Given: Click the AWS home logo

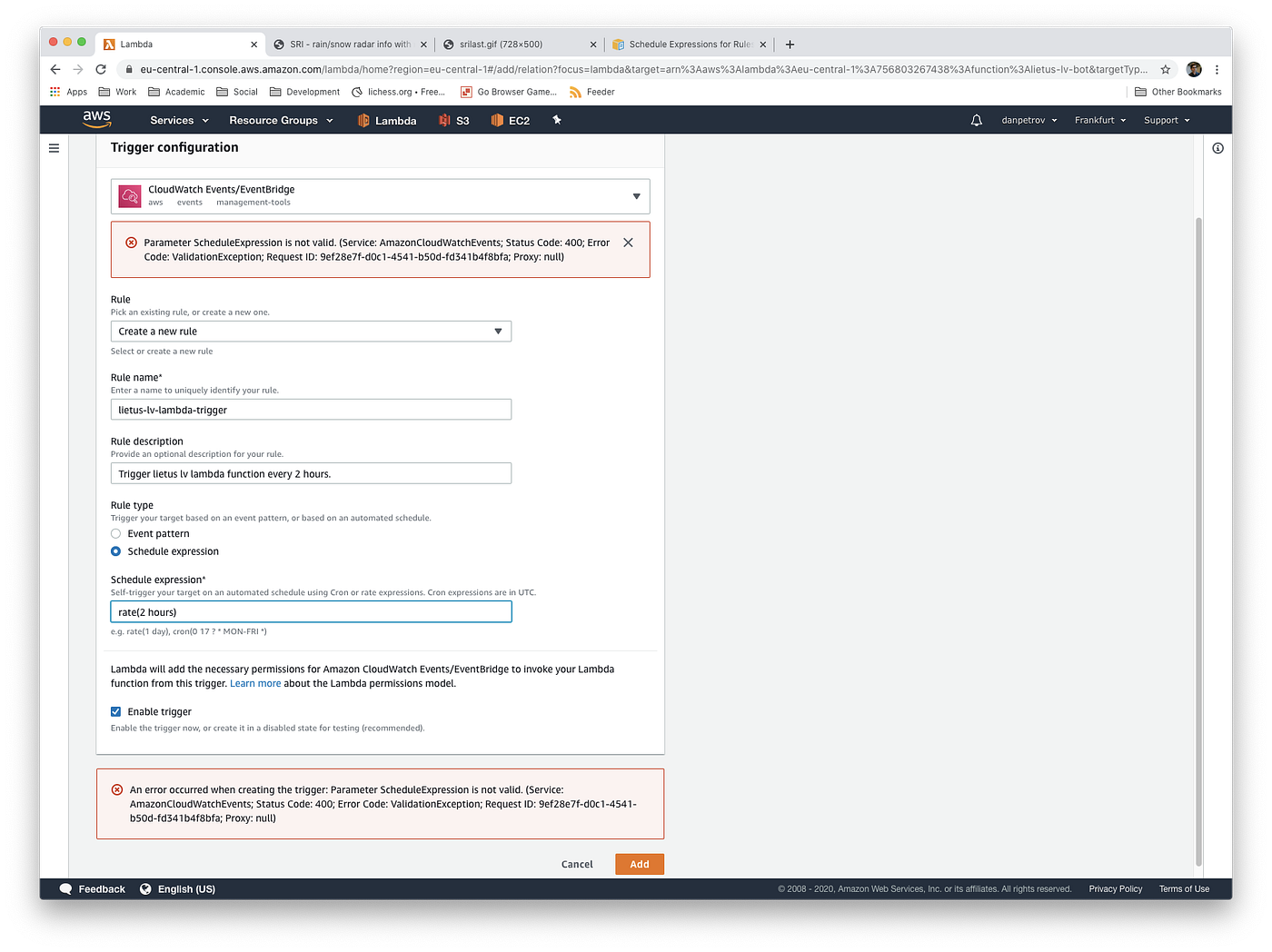Looking at the screenshot, I should (96, 119).
